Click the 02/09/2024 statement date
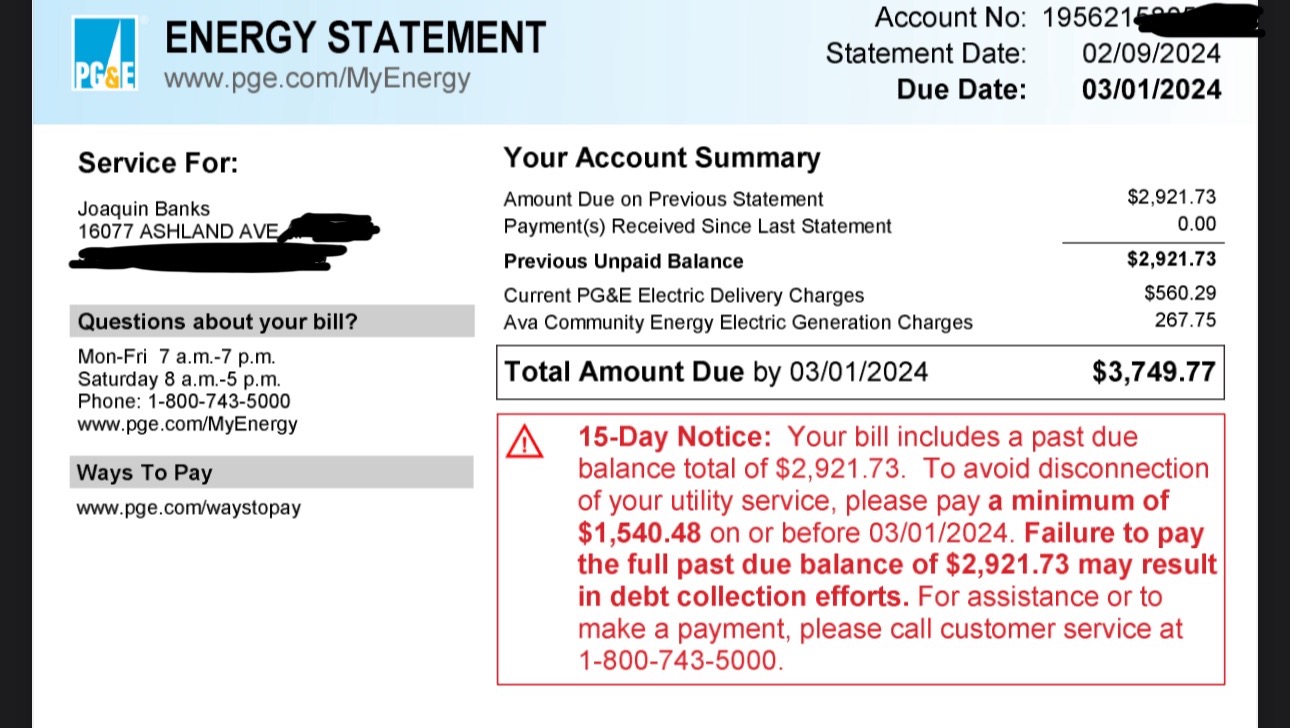1290x728 pixels. tap(1151, 54)
